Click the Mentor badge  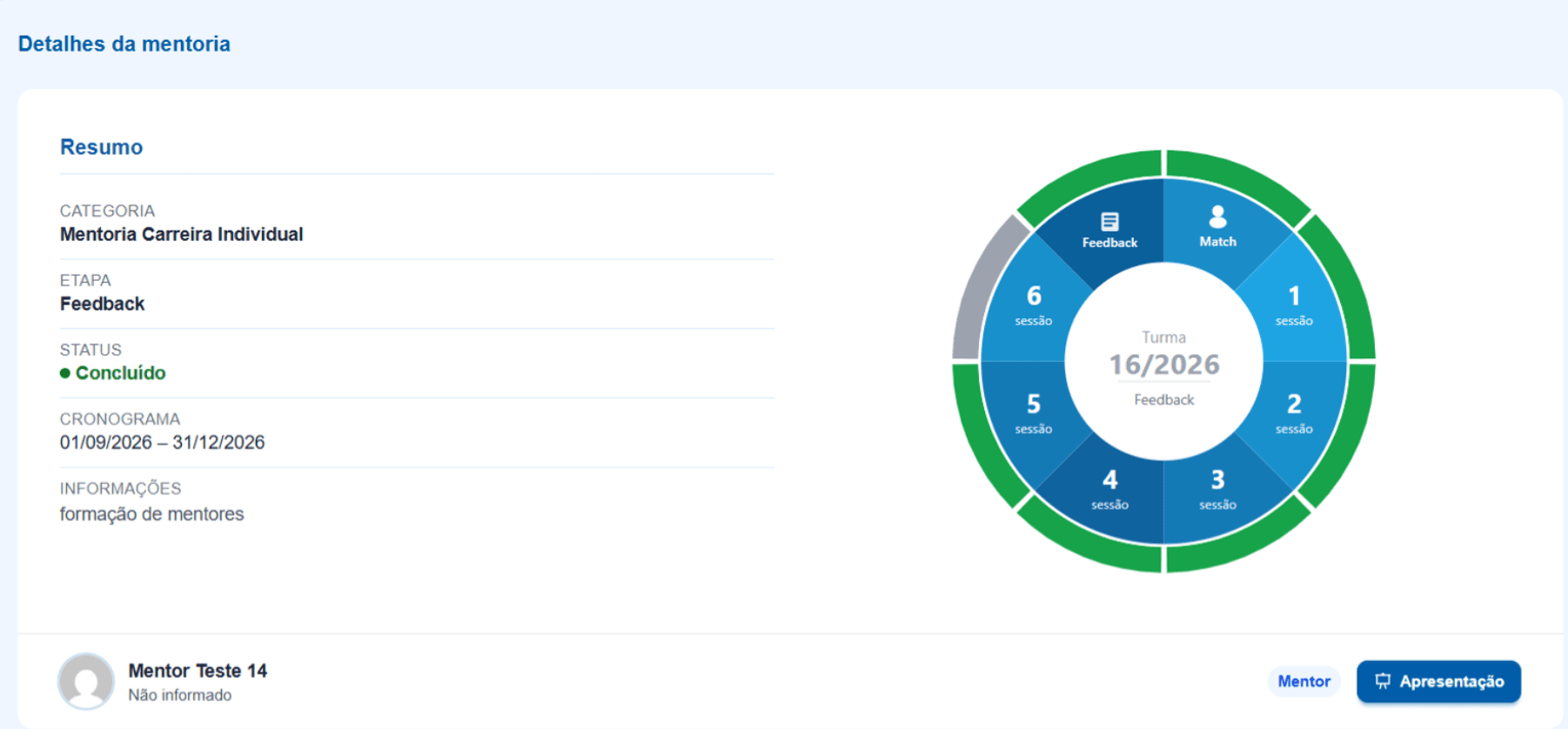1303,681
